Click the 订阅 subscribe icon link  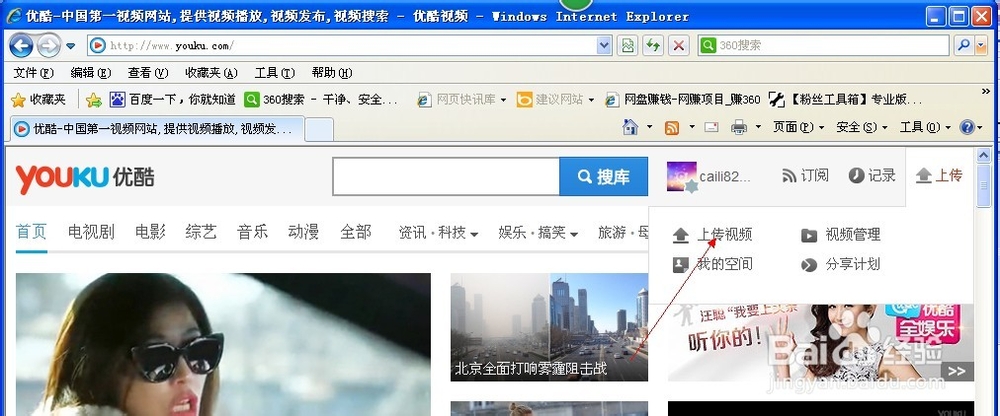[x=805, y=175]
